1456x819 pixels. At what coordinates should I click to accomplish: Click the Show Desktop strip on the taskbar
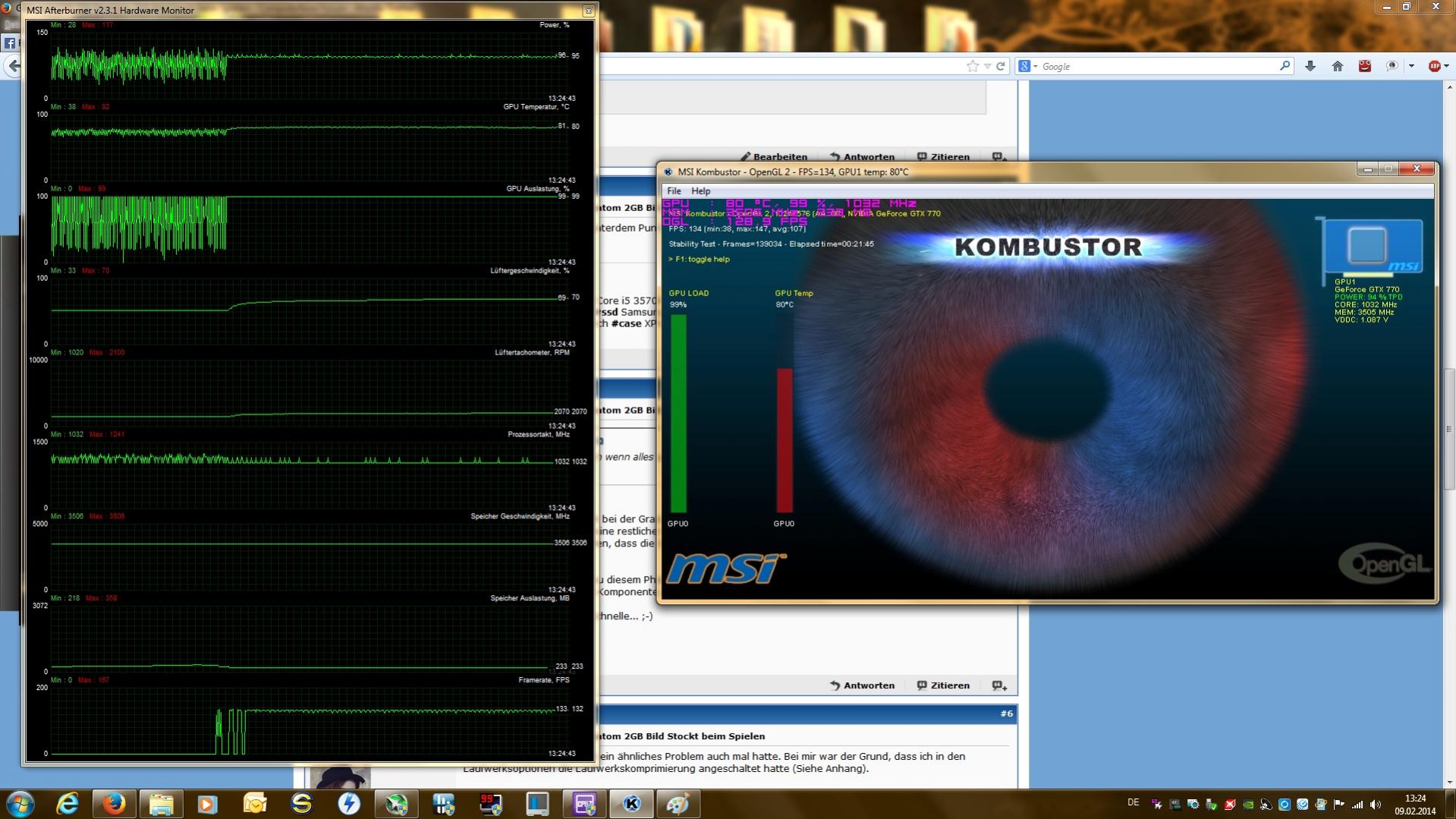click(x=1451, y=804)
